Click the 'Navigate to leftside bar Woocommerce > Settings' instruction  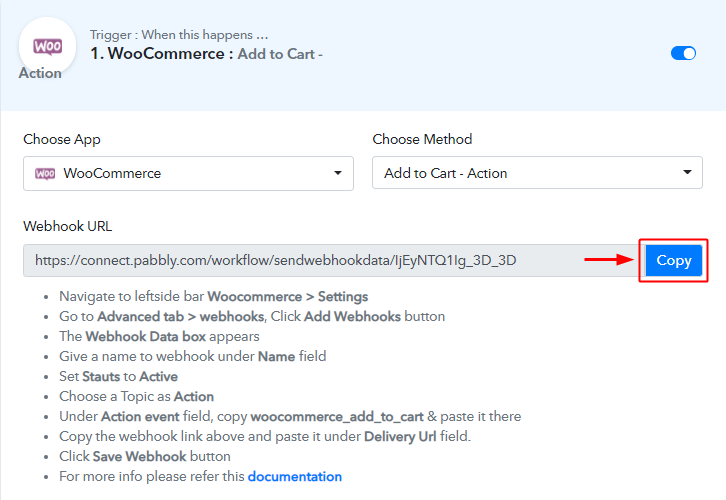click(x=213, y=297)
